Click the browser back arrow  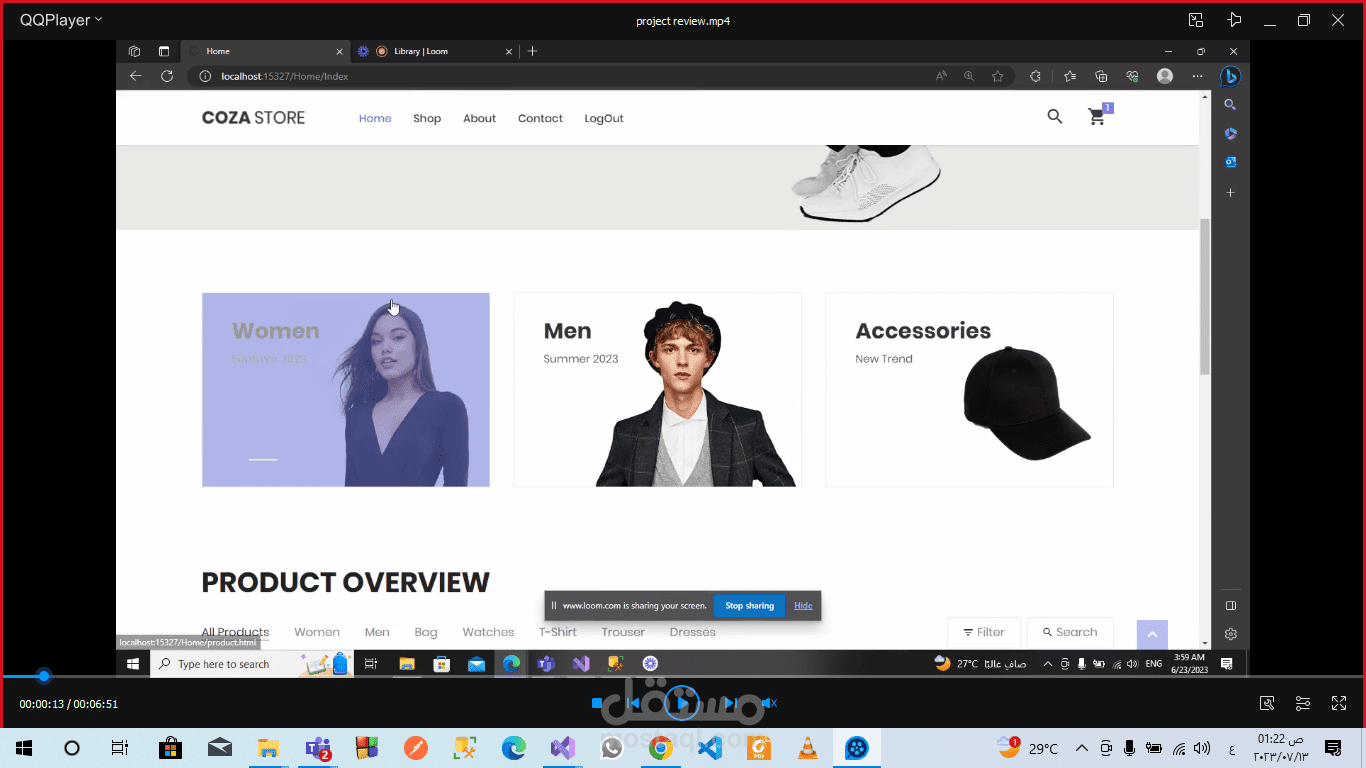click(x=136, y=76)
